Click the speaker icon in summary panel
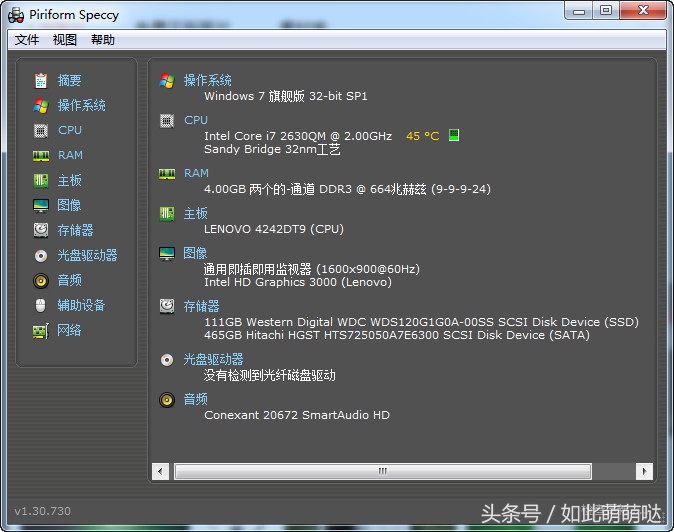674x532 pixels. tap(167, 400)
